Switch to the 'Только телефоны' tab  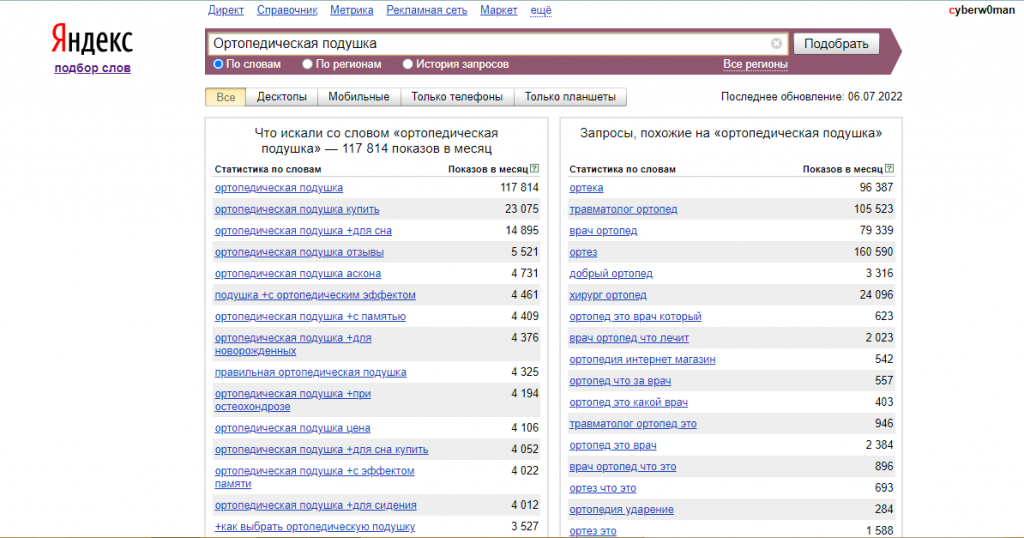(457, 97)
